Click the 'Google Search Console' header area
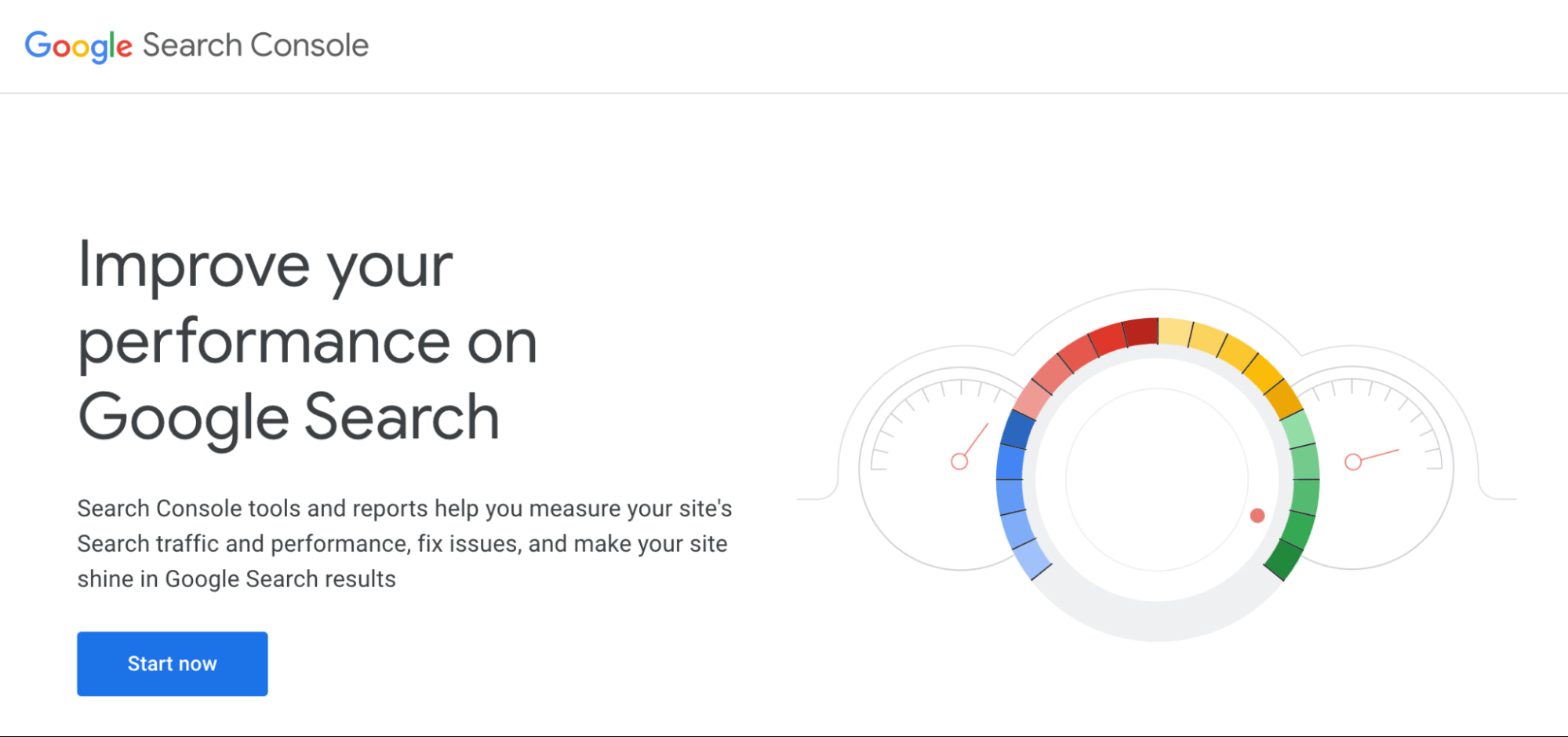The height and width of the screenshot is (737, 1568). pyautogui.click(x=196, y=46)
